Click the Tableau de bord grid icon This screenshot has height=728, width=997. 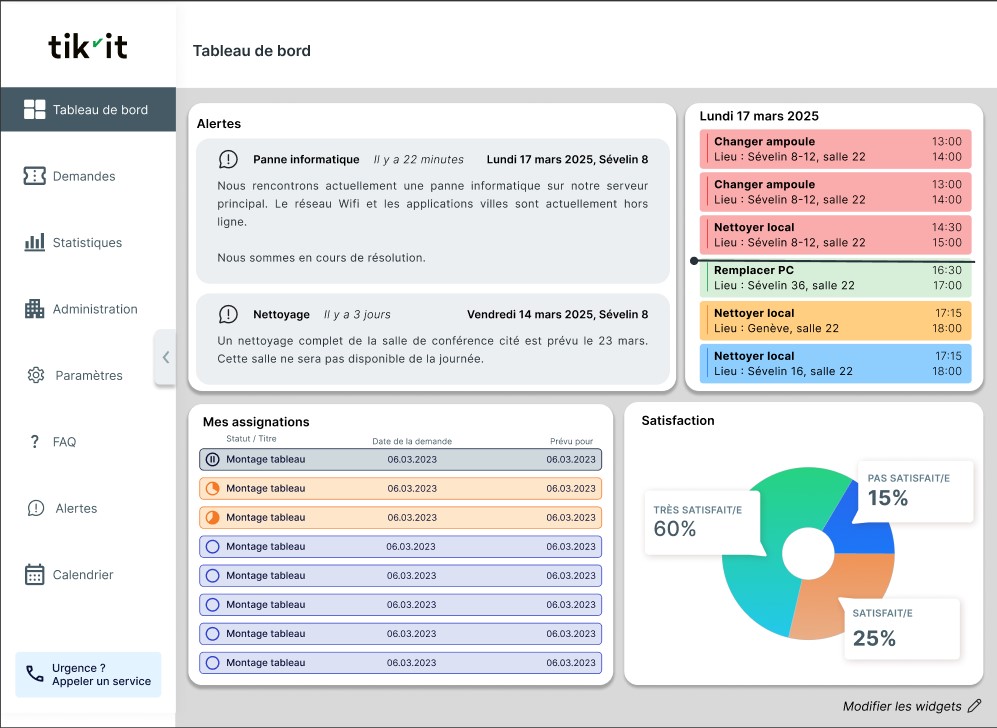[35, 110]
